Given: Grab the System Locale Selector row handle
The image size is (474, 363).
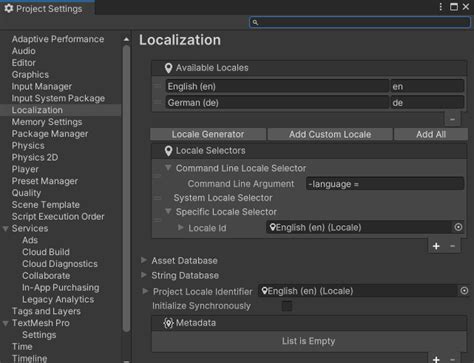Looking at the screenshot, I should tap(157, 198).
